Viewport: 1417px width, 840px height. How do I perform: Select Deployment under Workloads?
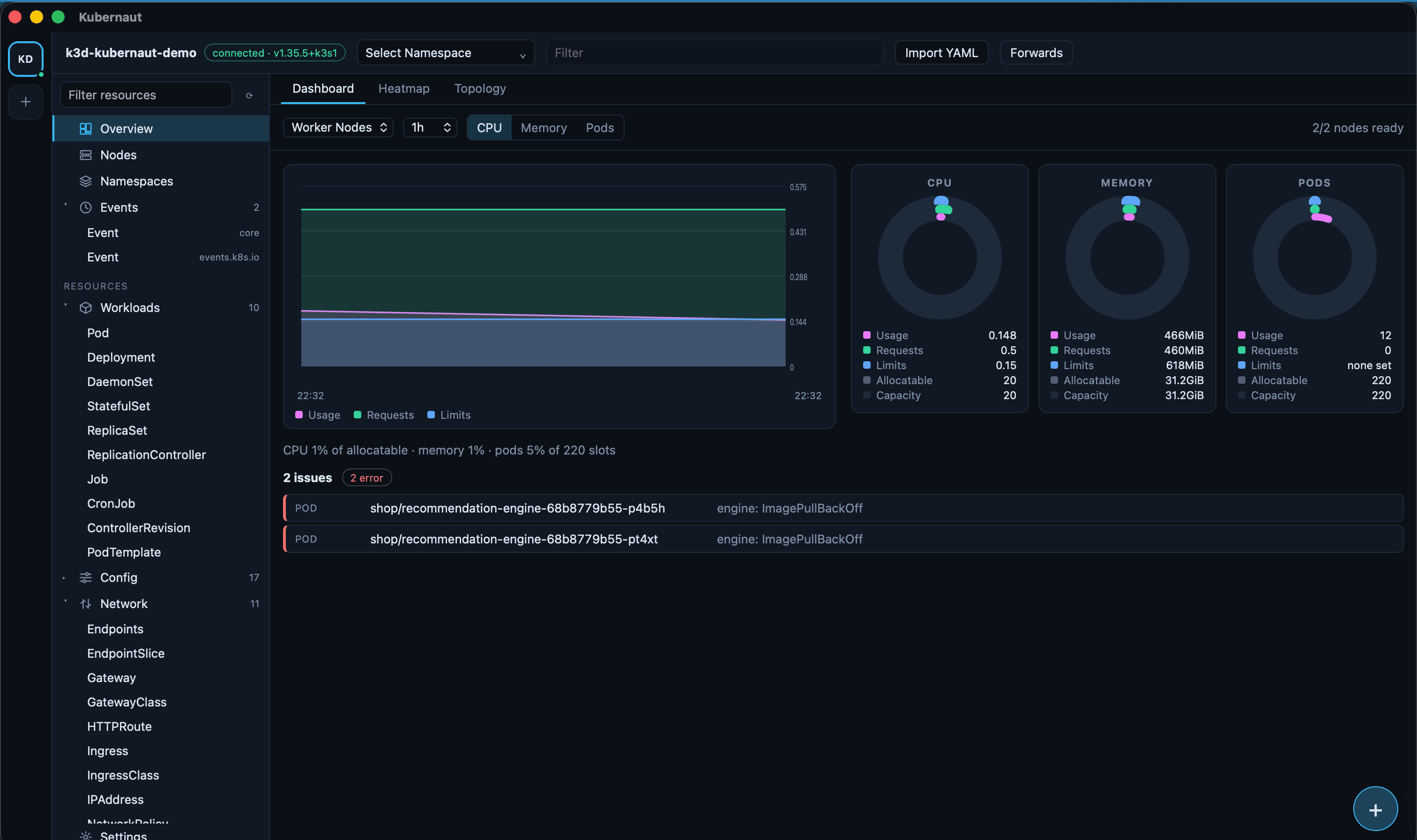[161, 357]
